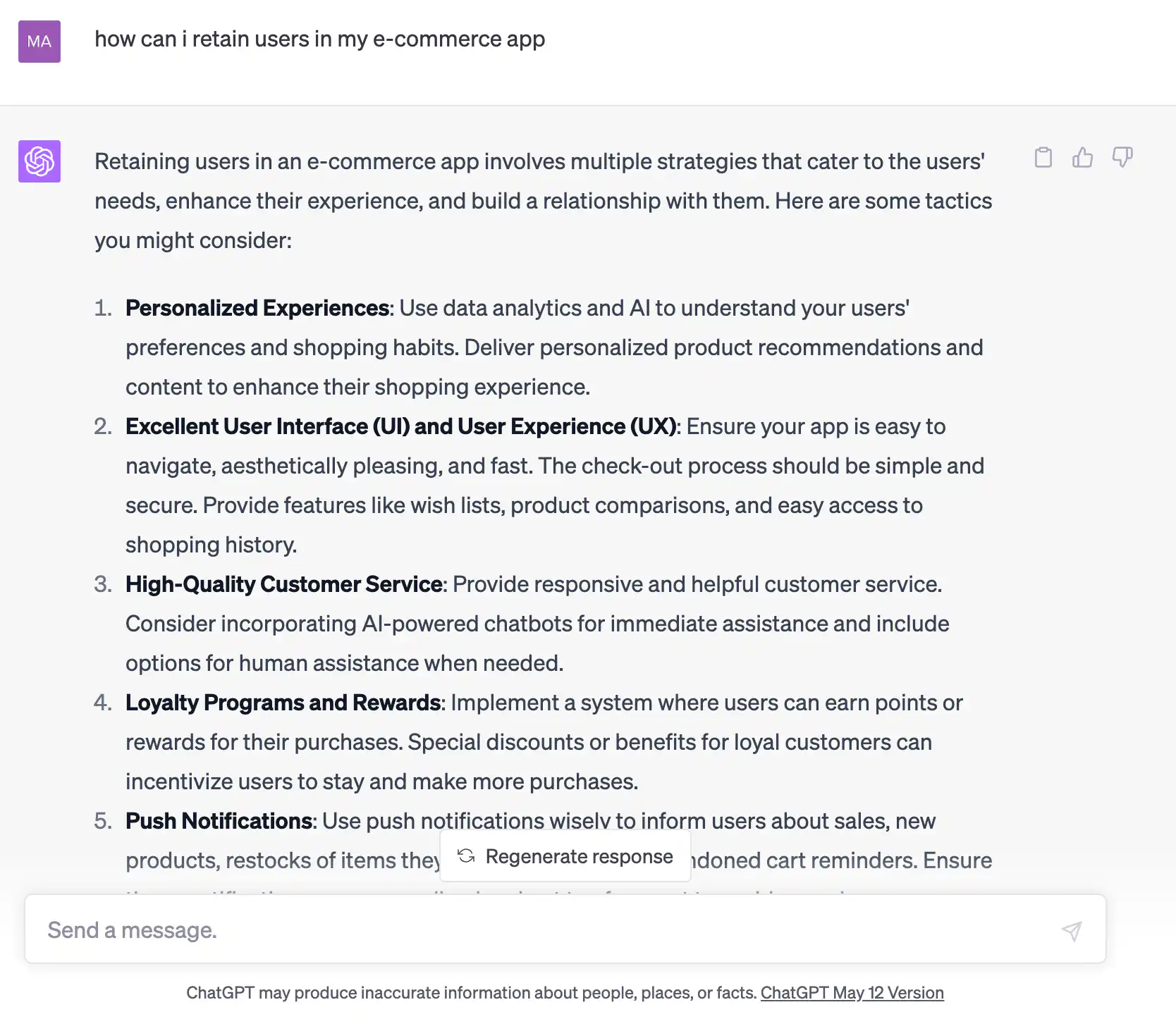Click the paper plane send icon
Viewport: 1176px width, 1019px height.
pos(1072,931)
